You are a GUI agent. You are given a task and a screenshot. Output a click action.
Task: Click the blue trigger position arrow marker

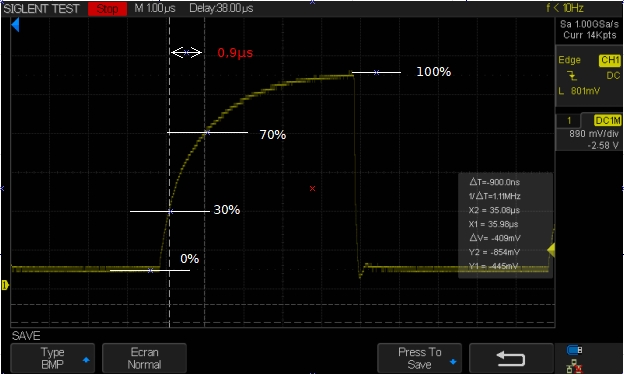click(x=15, y=25)
